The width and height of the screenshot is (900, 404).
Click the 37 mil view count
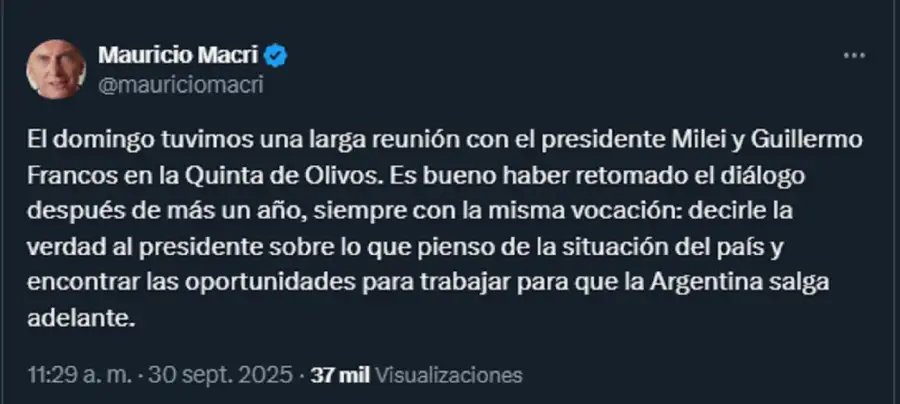(338, 376)
